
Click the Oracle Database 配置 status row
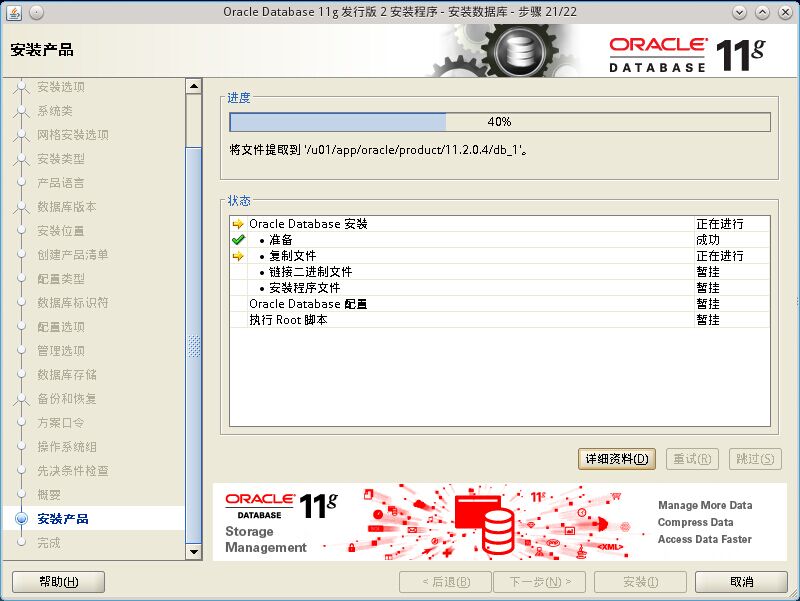(500, 304)
